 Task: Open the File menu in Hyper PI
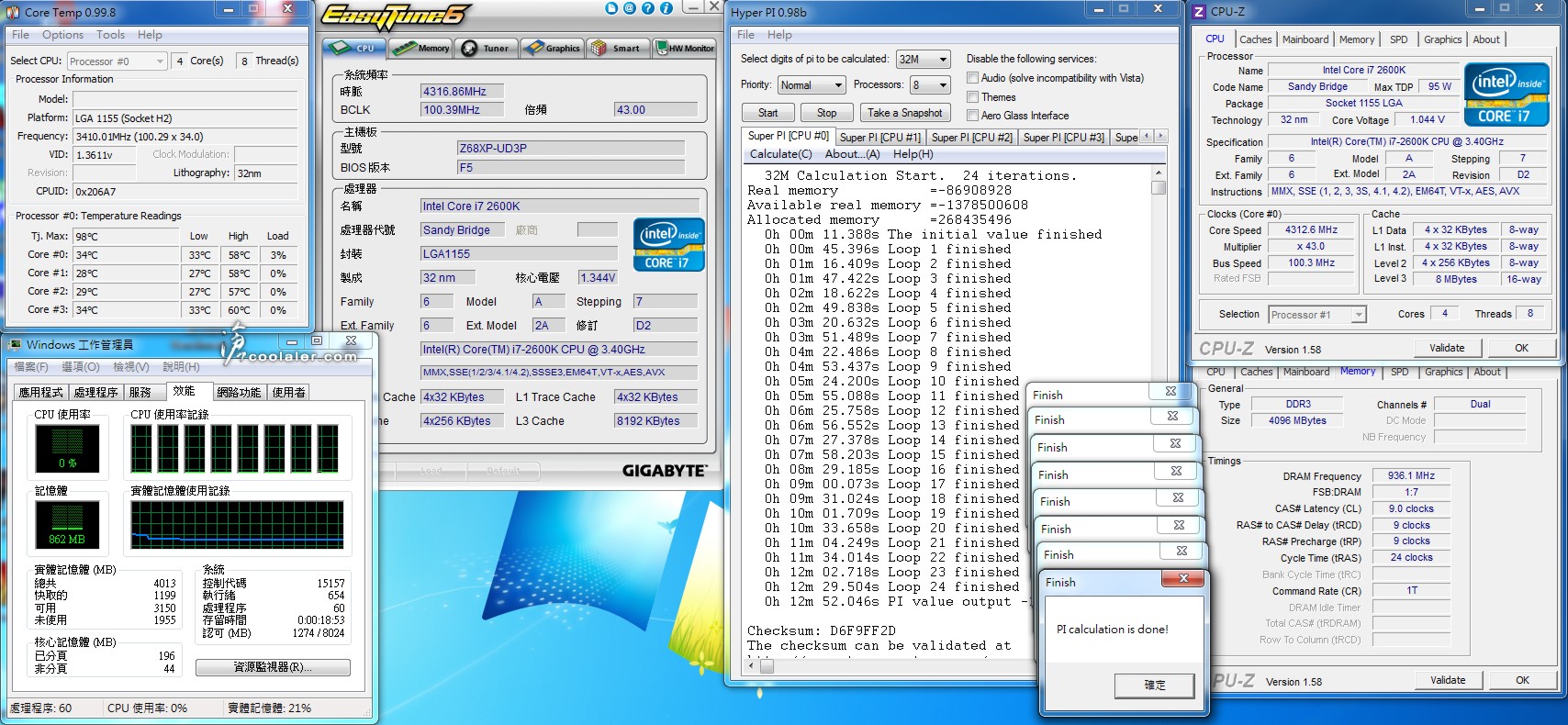coord(746,35)
